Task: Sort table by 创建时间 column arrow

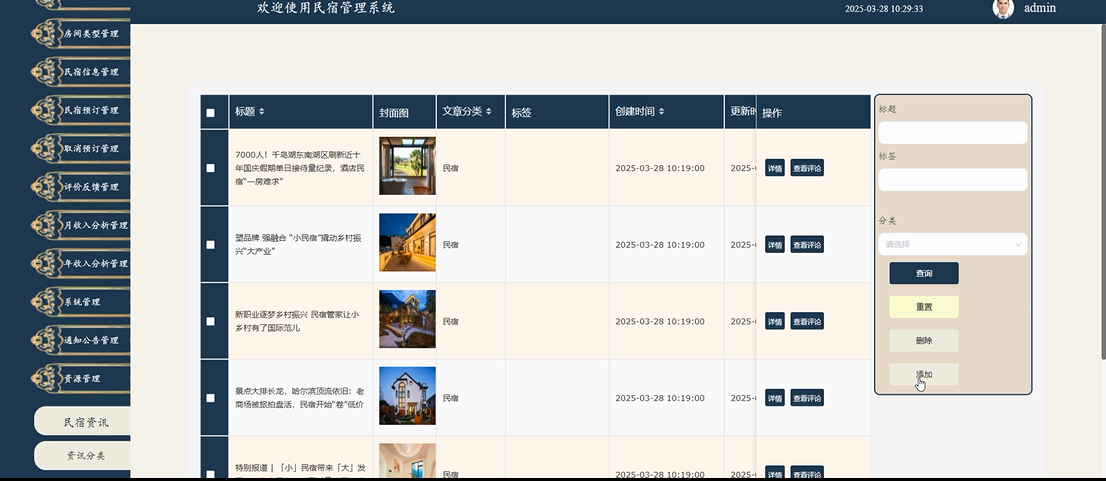Action: click(661, 111)
